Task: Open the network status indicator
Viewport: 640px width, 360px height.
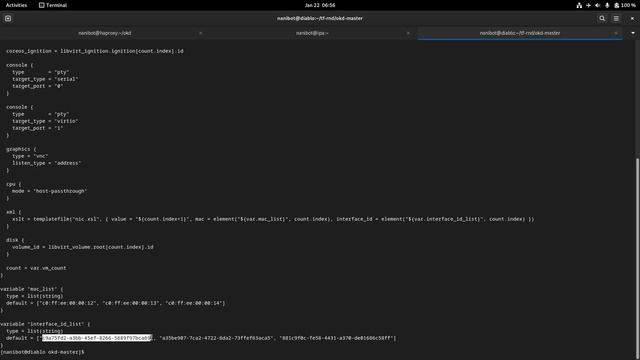Action: [x=579, y=5]
